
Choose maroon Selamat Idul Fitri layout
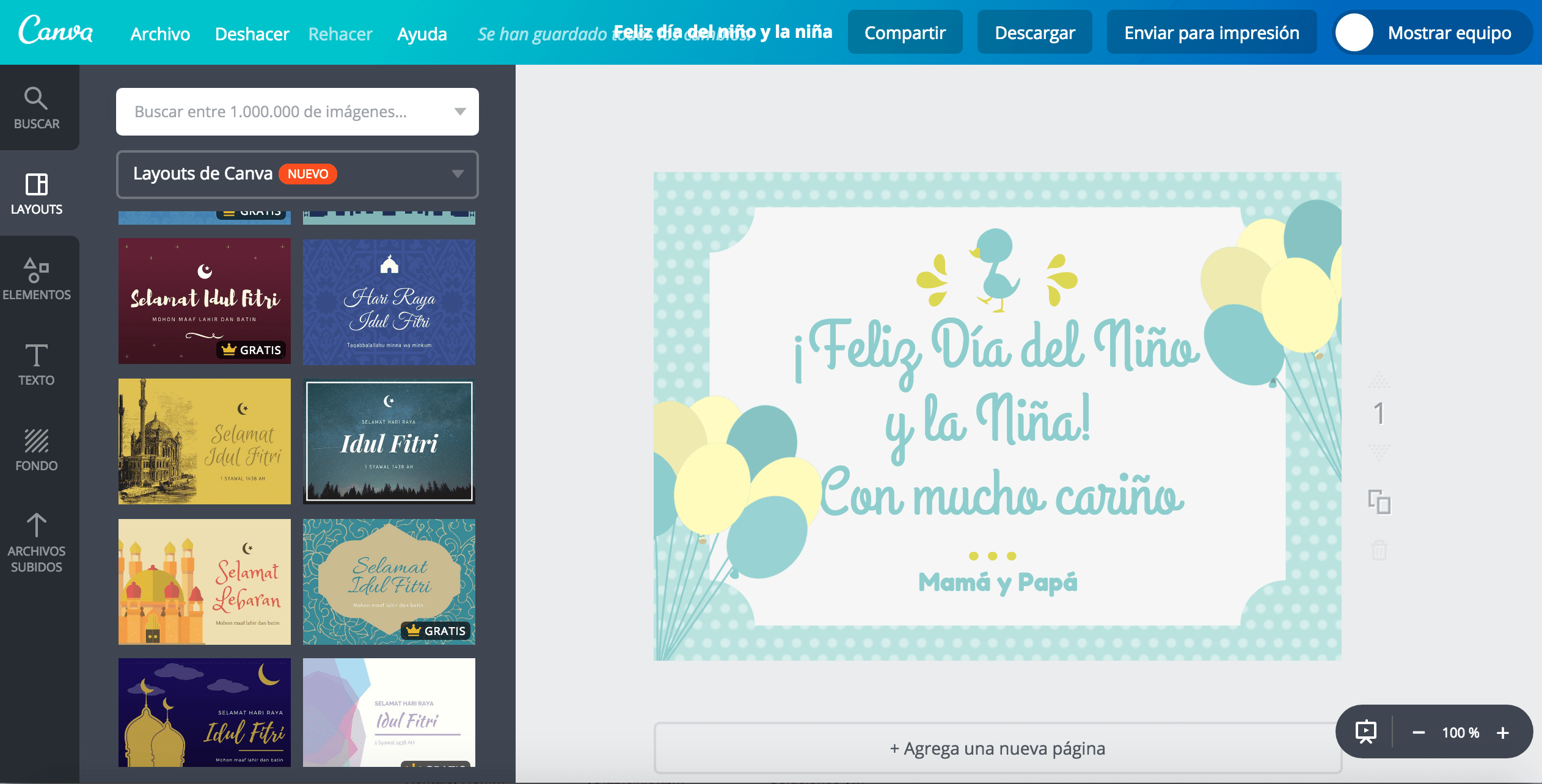coord(205,301)
